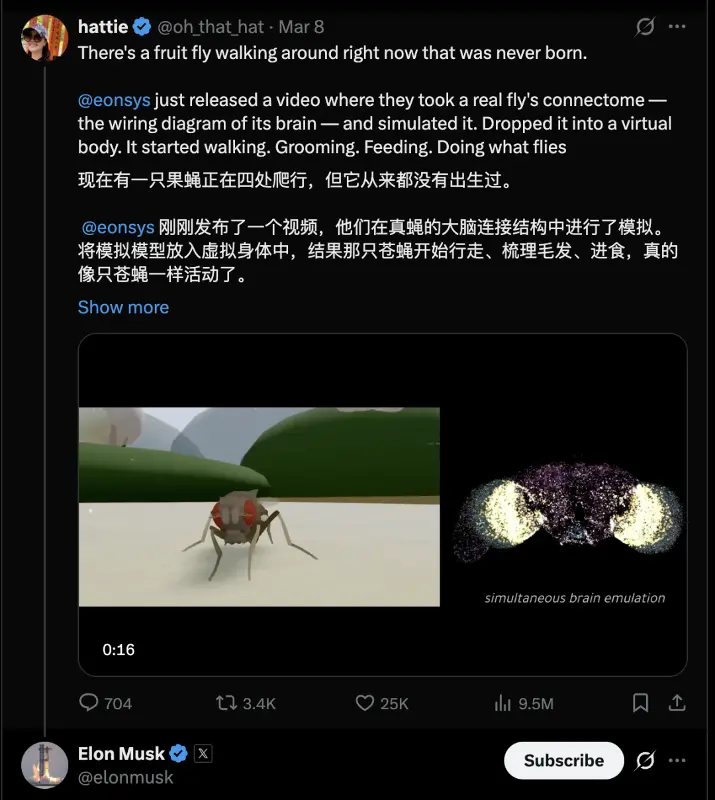Expand tweet text with Show more
This screenshot has height=800, width=715.
coord(124,307)
